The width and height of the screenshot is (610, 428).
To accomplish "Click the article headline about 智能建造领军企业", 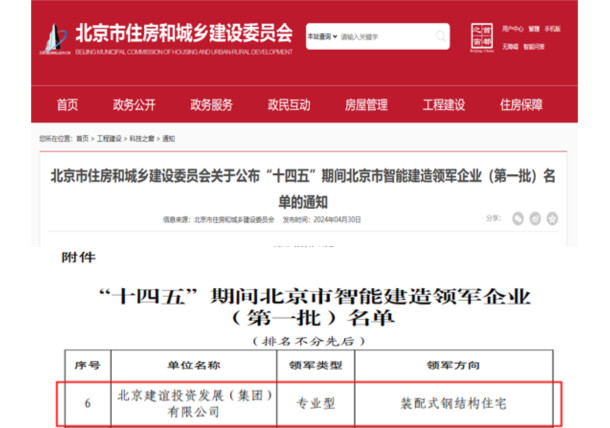I will tap(303, 189).
